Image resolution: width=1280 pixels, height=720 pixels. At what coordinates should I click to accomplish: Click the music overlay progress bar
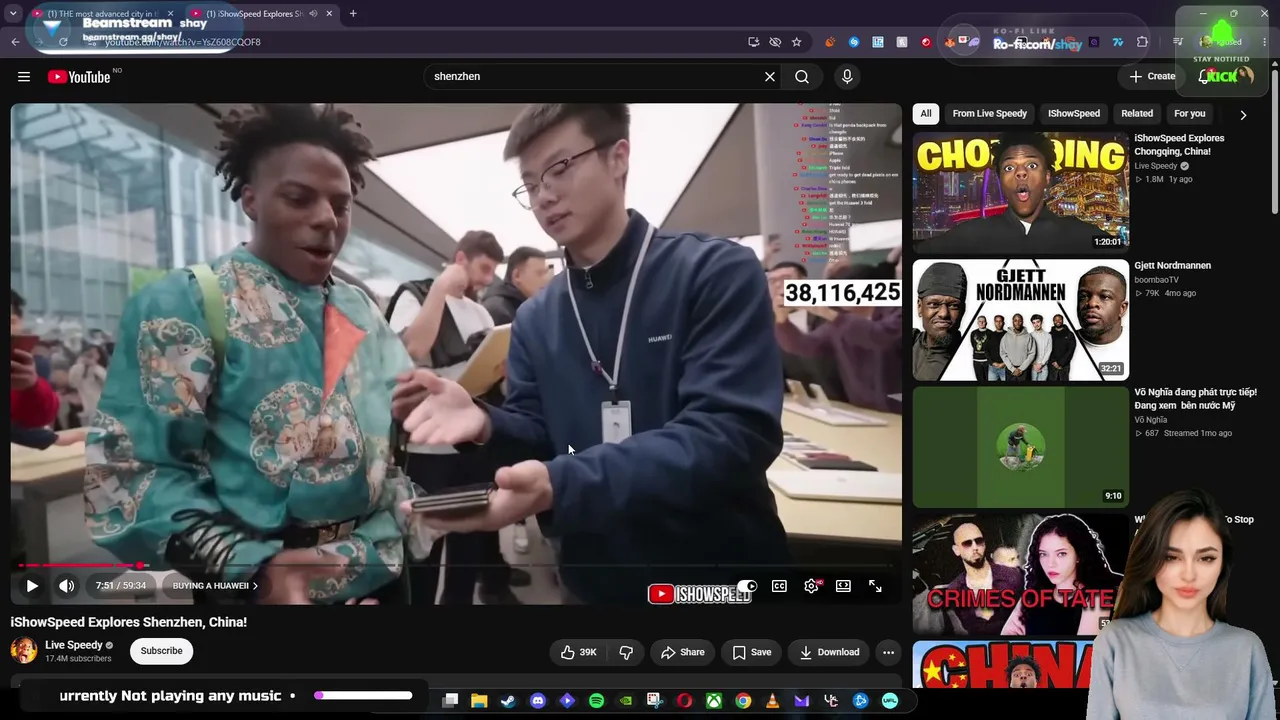(363, 695)
